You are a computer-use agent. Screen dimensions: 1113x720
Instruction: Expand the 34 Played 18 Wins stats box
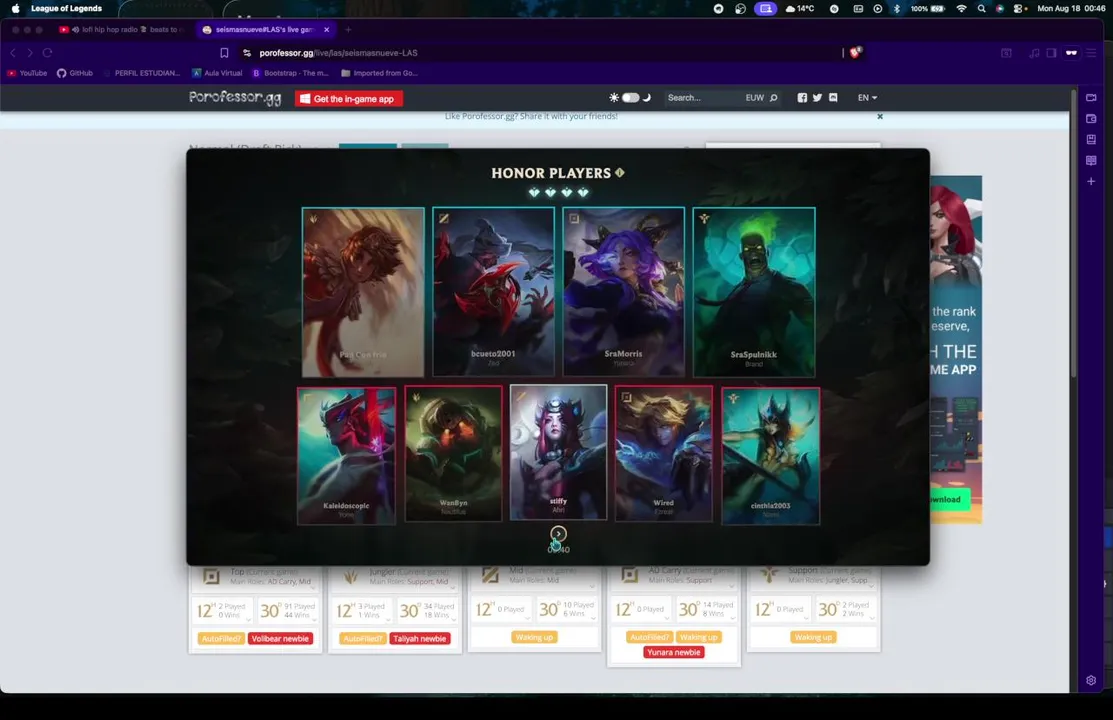(427, 611)
